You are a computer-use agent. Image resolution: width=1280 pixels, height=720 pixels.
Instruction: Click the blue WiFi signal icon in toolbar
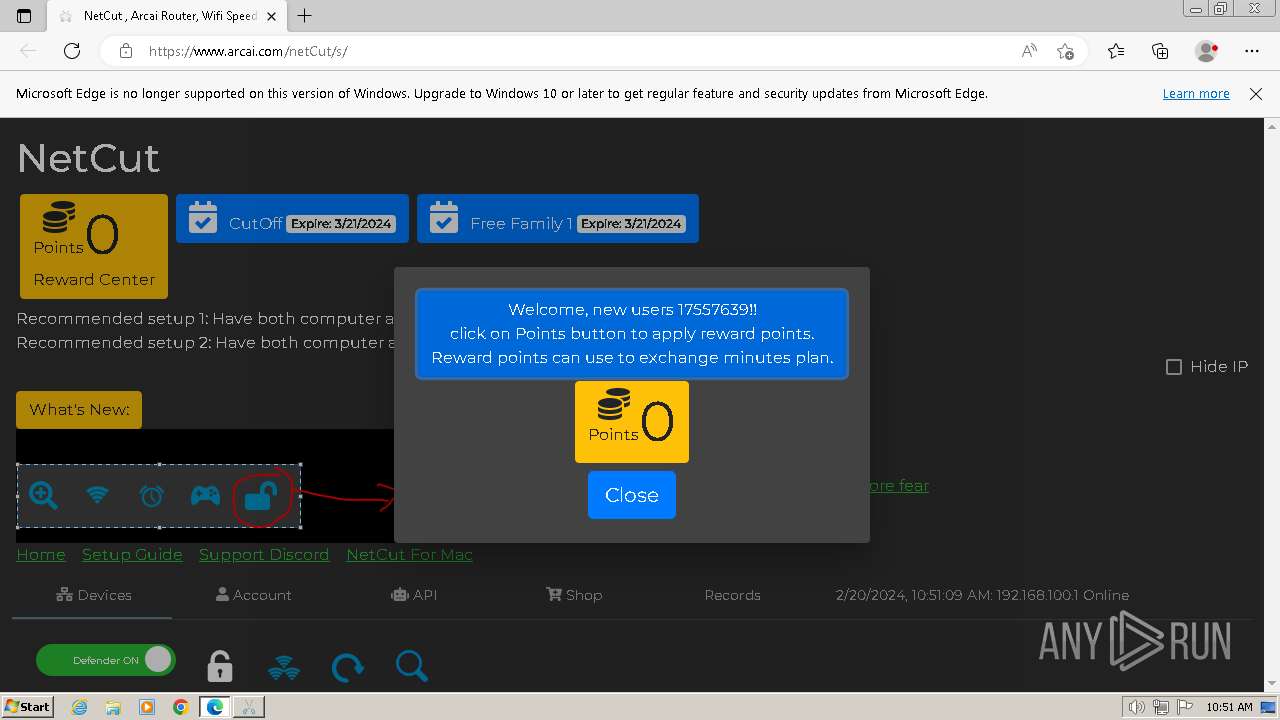click(x=284, y=667)
